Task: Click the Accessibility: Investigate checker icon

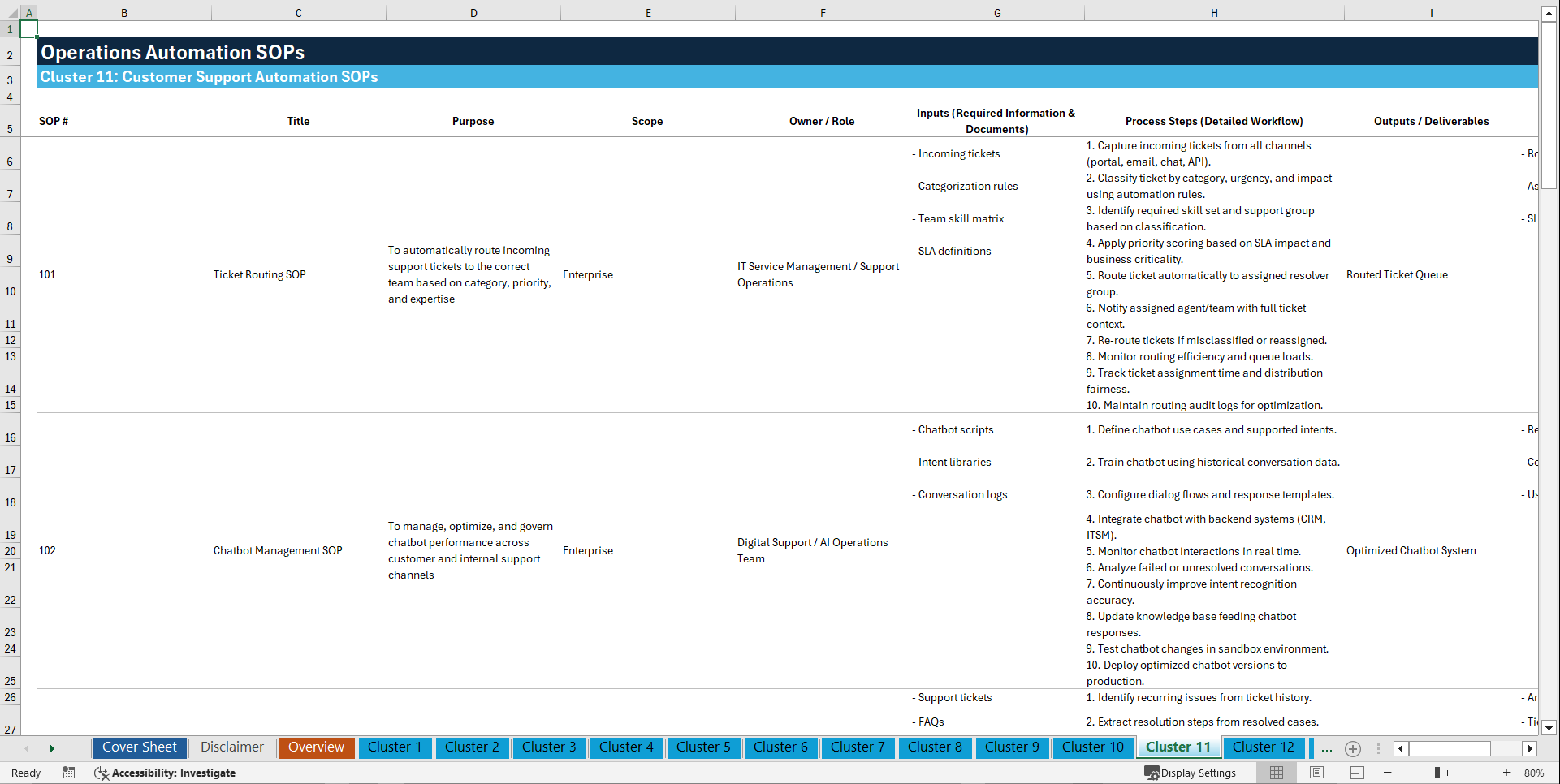Action: click(102, 773)
